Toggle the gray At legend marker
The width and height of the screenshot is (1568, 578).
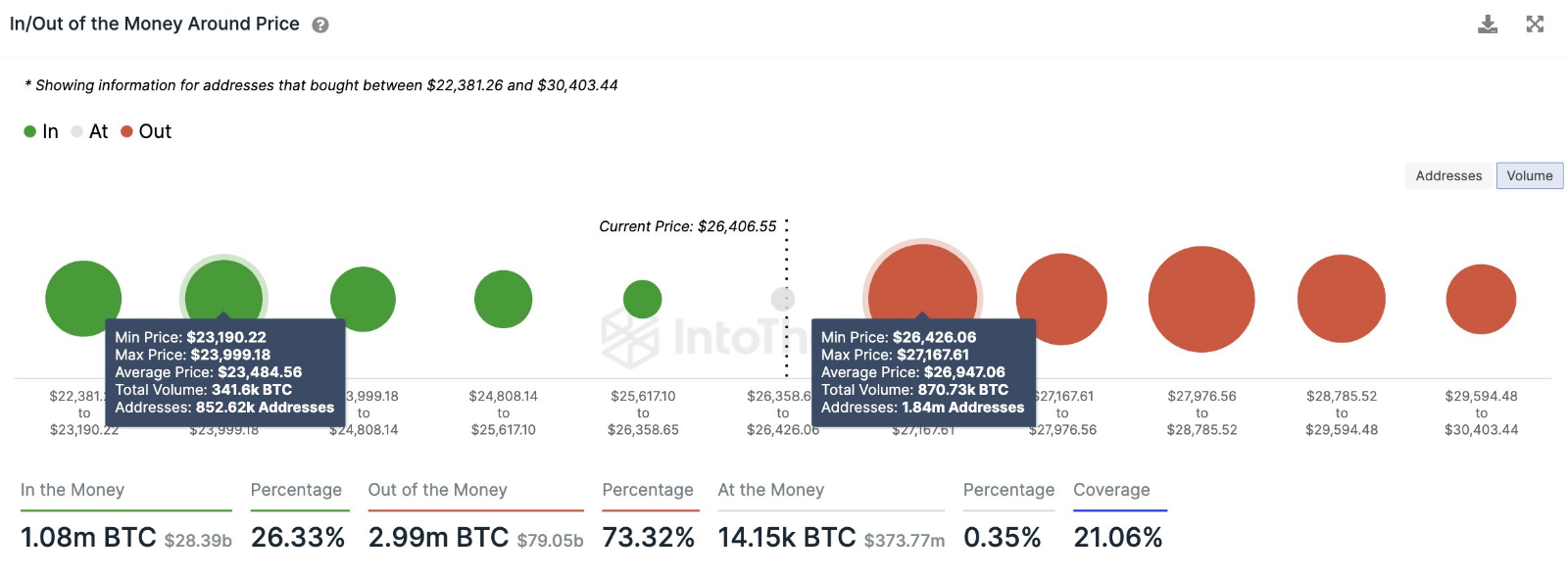[x=76, y=130]
